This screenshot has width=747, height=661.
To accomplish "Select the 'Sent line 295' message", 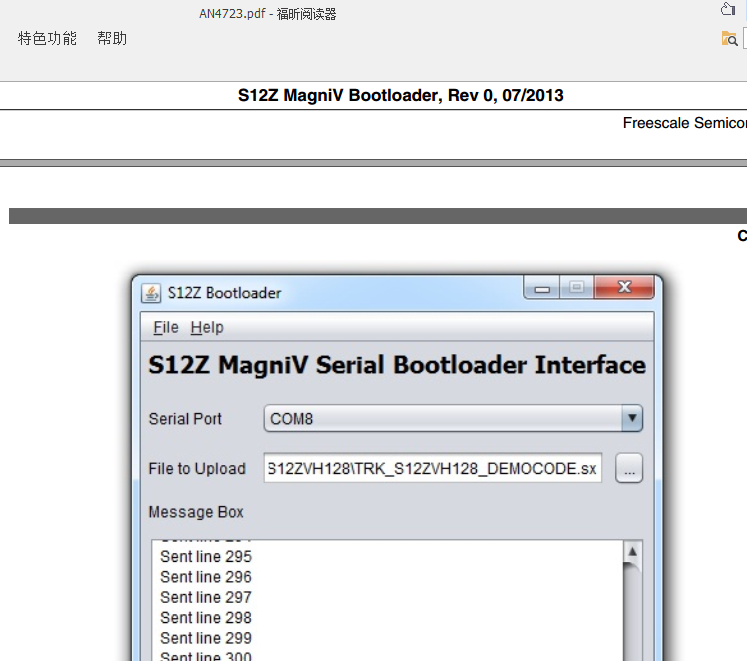I will click(206, 556).
